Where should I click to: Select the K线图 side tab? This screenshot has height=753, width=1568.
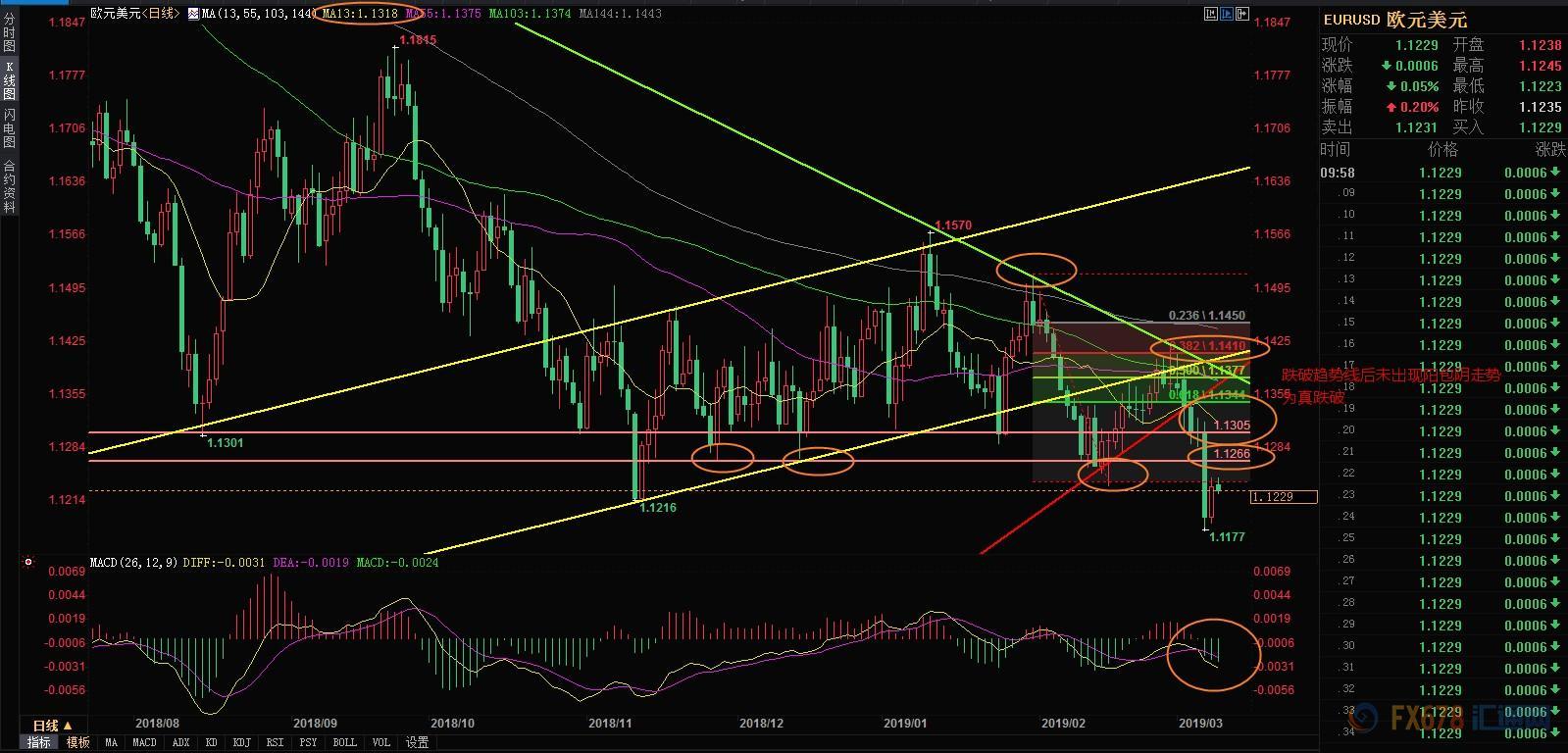pos(9,79)
